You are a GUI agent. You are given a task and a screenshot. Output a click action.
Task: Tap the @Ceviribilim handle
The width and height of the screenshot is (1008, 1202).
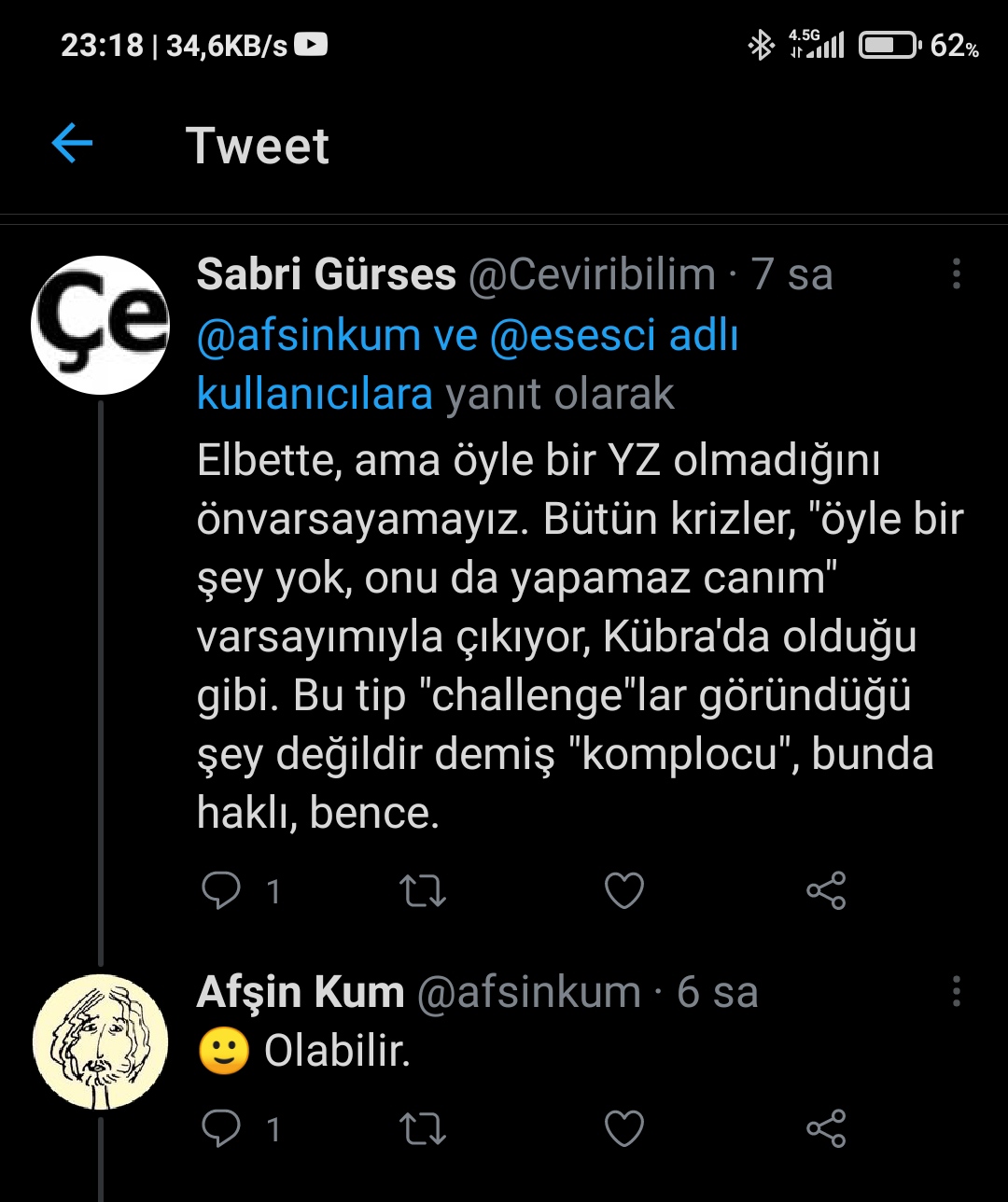pyautogui.click(x=591, y=274)
